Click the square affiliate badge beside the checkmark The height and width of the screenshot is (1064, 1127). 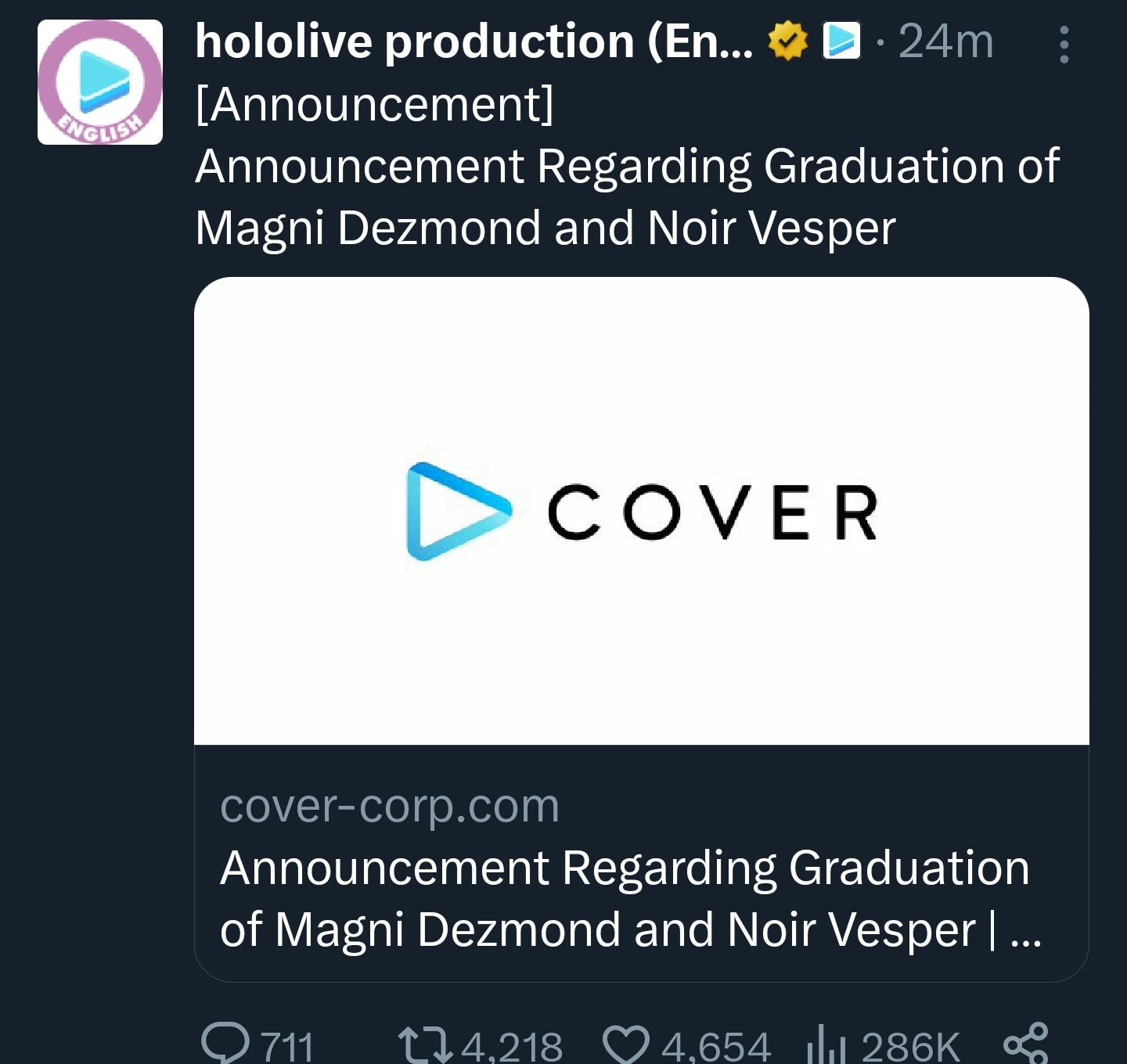(841, 41)
